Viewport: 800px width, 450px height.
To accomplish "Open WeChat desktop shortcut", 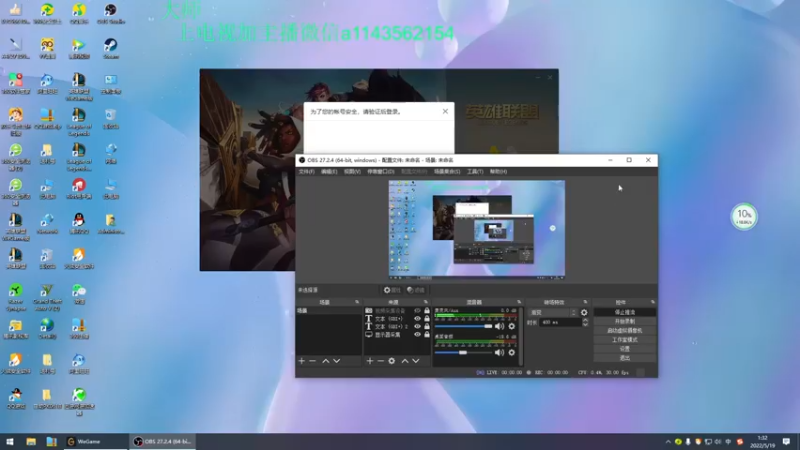I will click(79, 294).
